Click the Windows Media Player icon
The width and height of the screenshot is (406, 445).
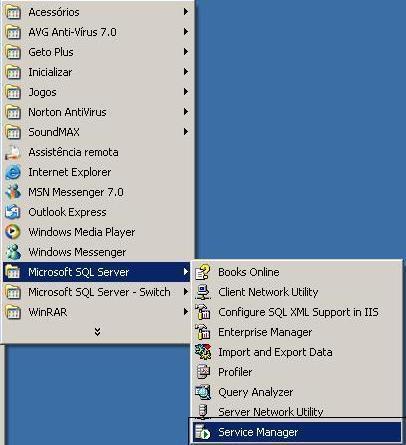click(x=13, y=232)
